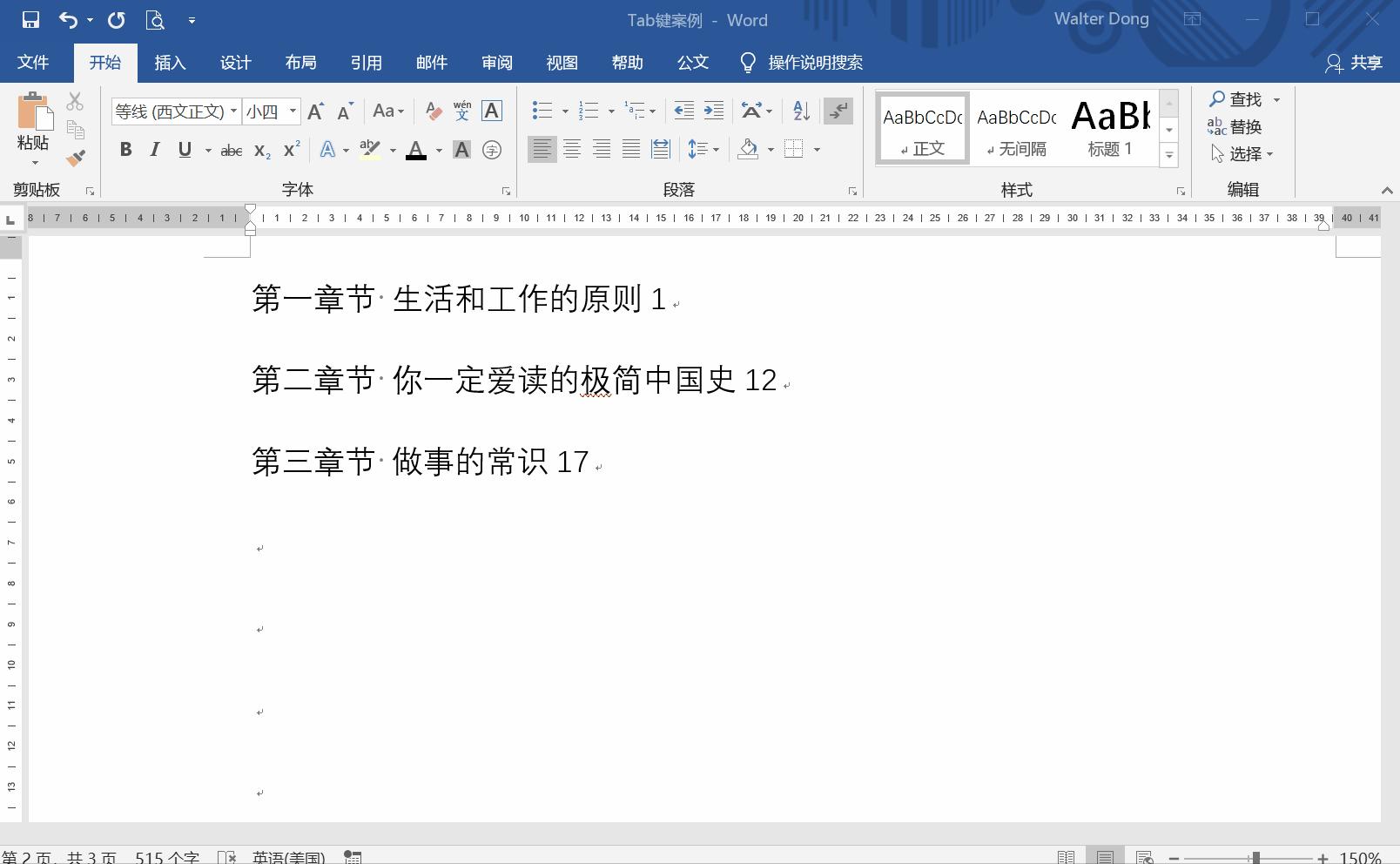1400x864 pixels.
Task: Switch to the 插入 ribbon tab
Action: pos(170,62)
